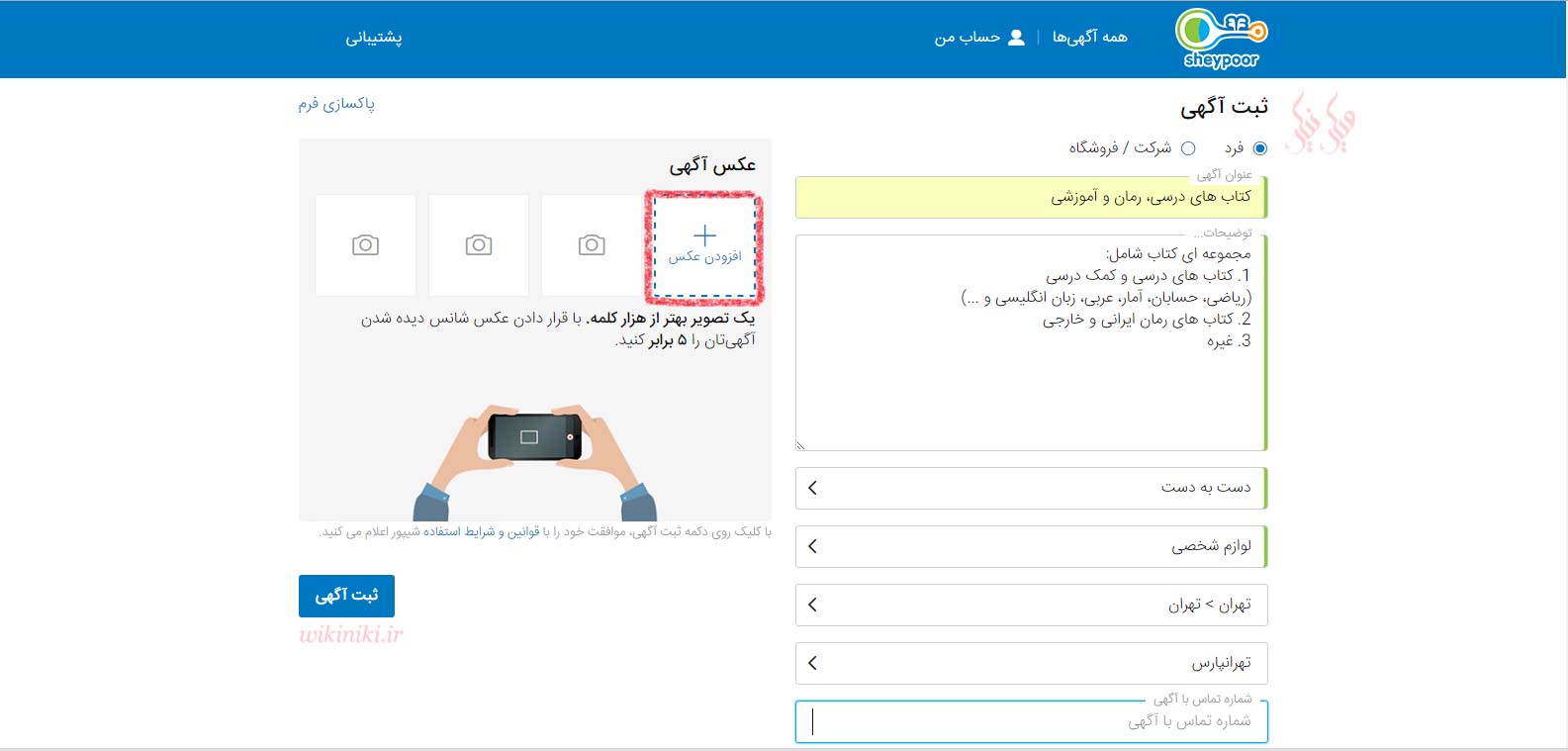Select the شرکت / فروشگاه radio option
The image size is (1568, 751).
point(1188,148)
